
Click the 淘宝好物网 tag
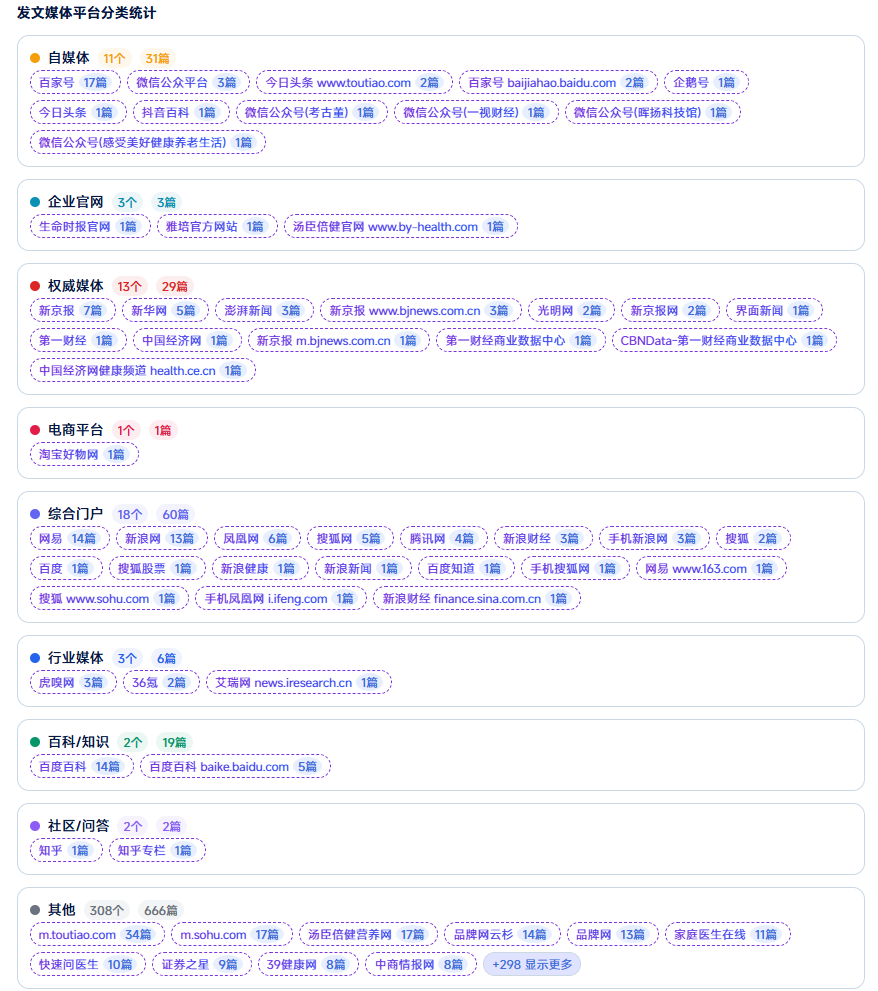point(84,454)
